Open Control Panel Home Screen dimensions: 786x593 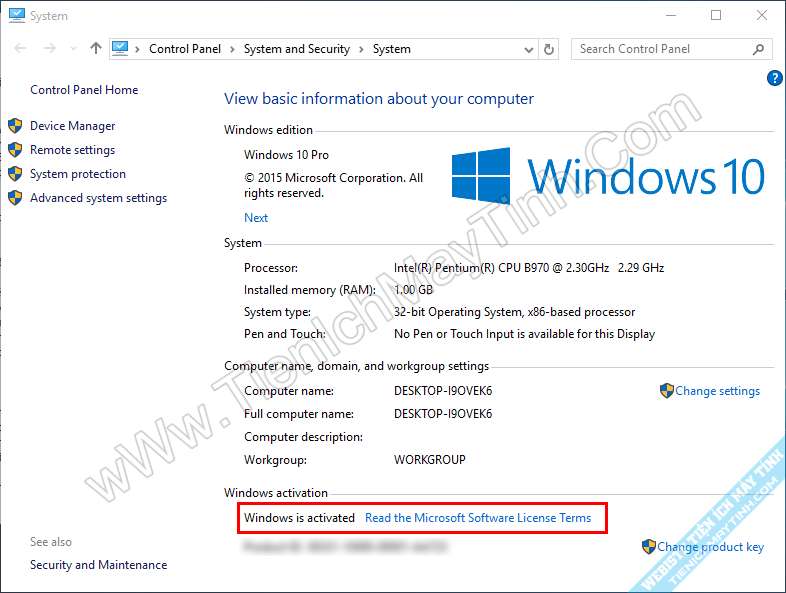(x=84, y=90)
